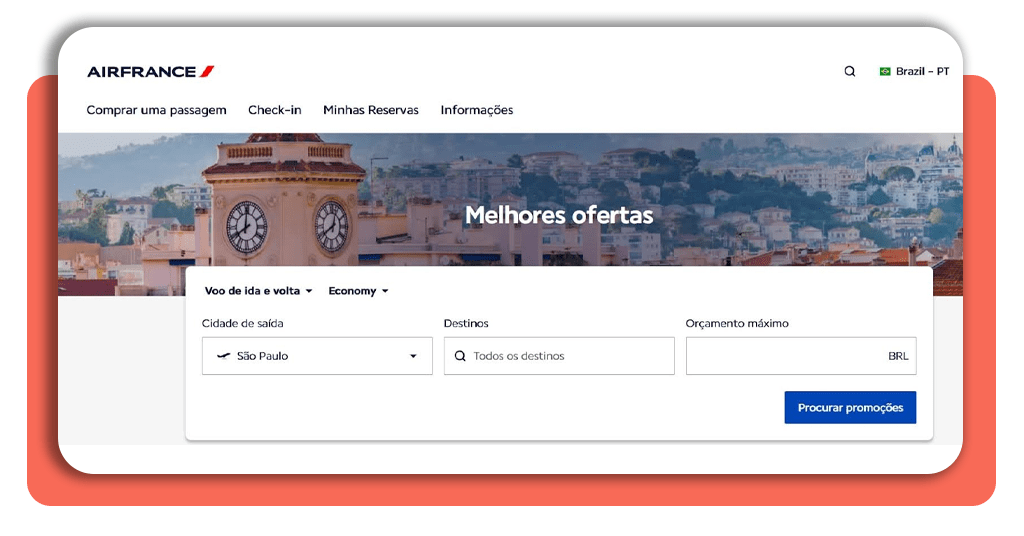Open the Cidade de saída São Paulo dropdown
Screen dimensions: 1024x536
point(317,356)
